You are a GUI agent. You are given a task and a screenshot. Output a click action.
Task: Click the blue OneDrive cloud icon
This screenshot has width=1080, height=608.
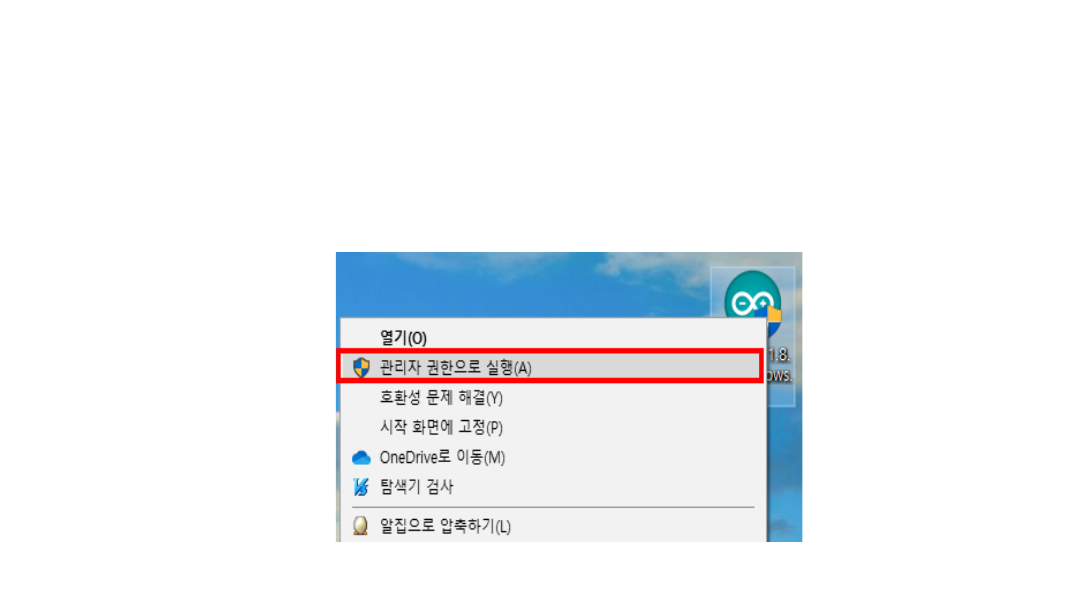361,457
